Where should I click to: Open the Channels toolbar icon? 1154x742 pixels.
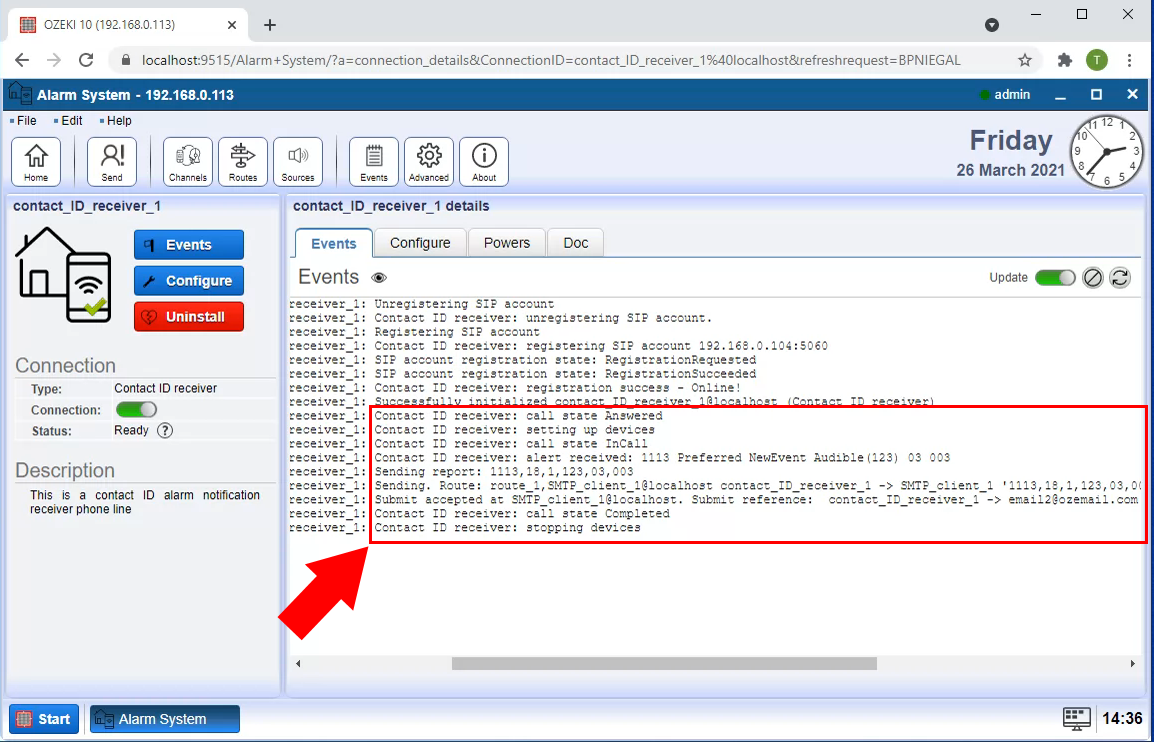click(x=188, y=162)
